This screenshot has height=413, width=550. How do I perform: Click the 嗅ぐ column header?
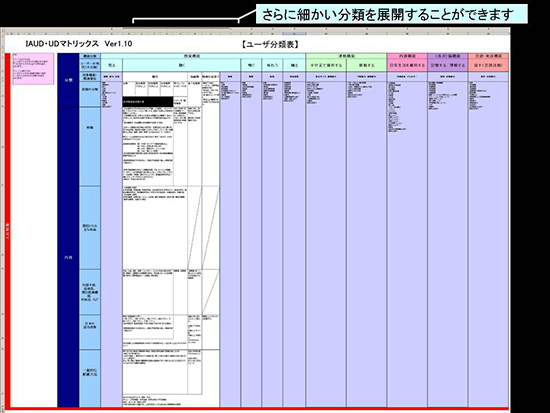pyautogui.click(x=251, y=65)
